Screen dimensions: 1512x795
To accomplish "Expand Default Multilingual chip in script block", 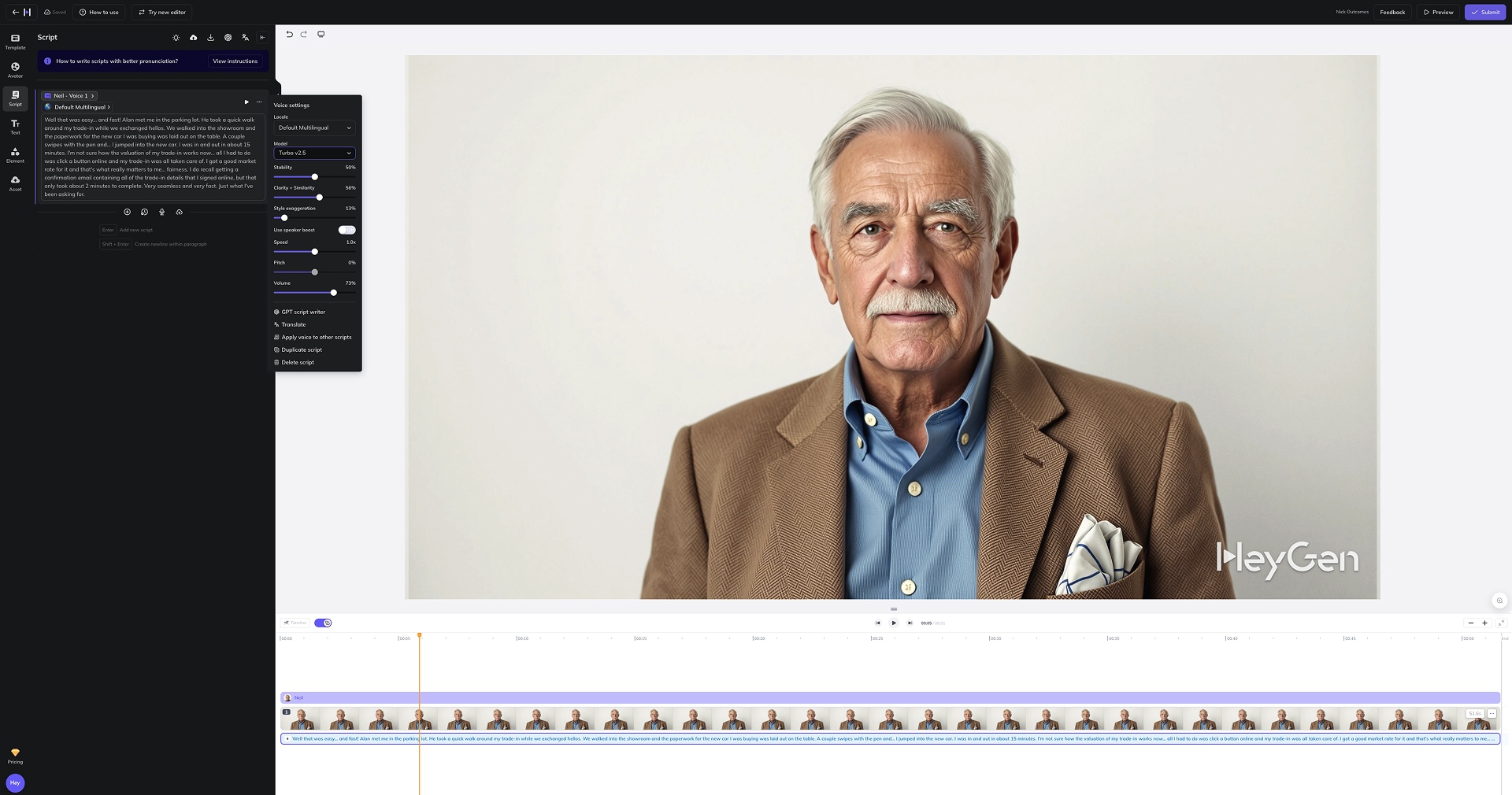I will pyautogui.click(x=77, y=107).
